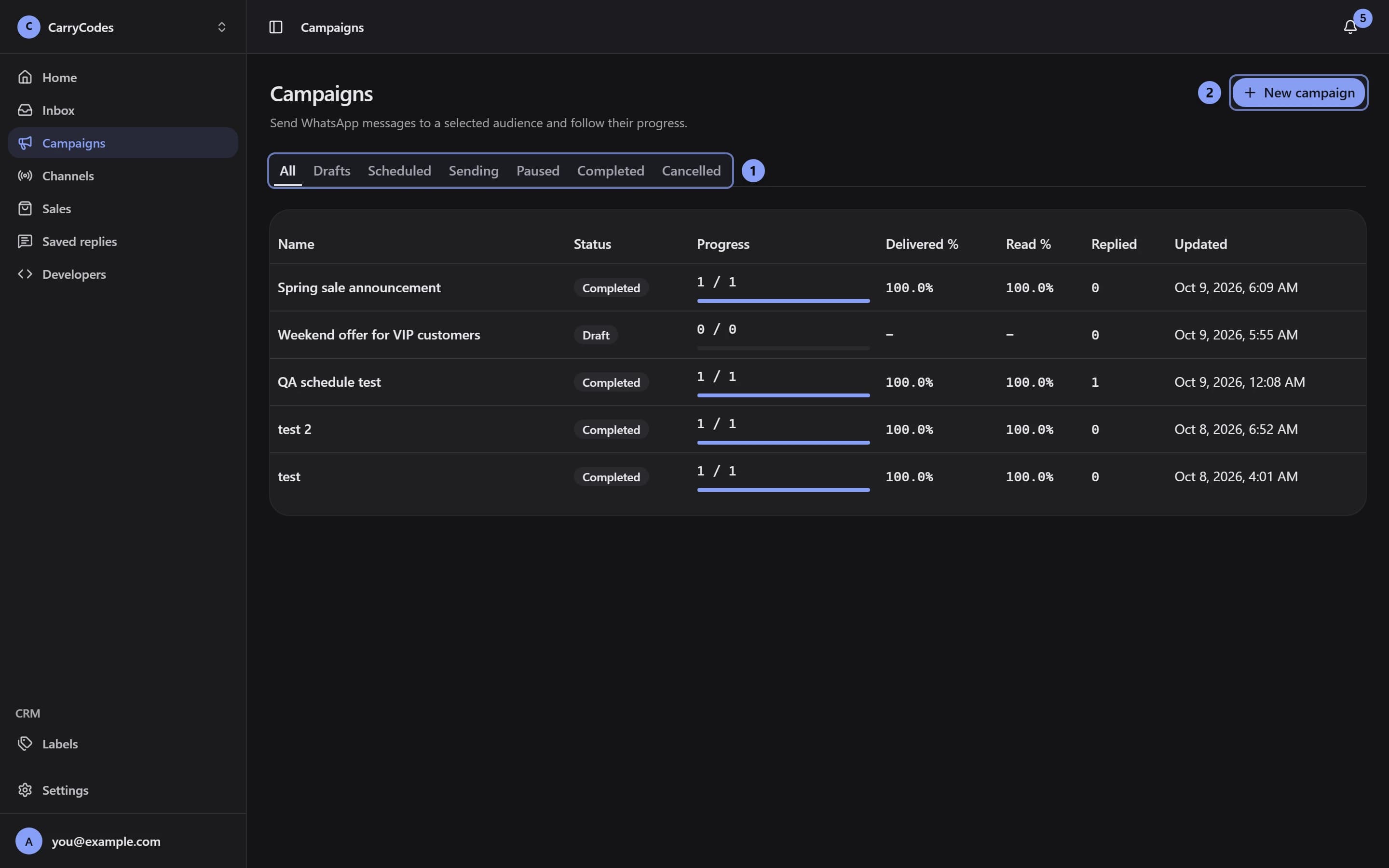Click the Channels broadcast icon
Image resolution: width=1389 pixels, height=868 pixels.
pos(25,176)
